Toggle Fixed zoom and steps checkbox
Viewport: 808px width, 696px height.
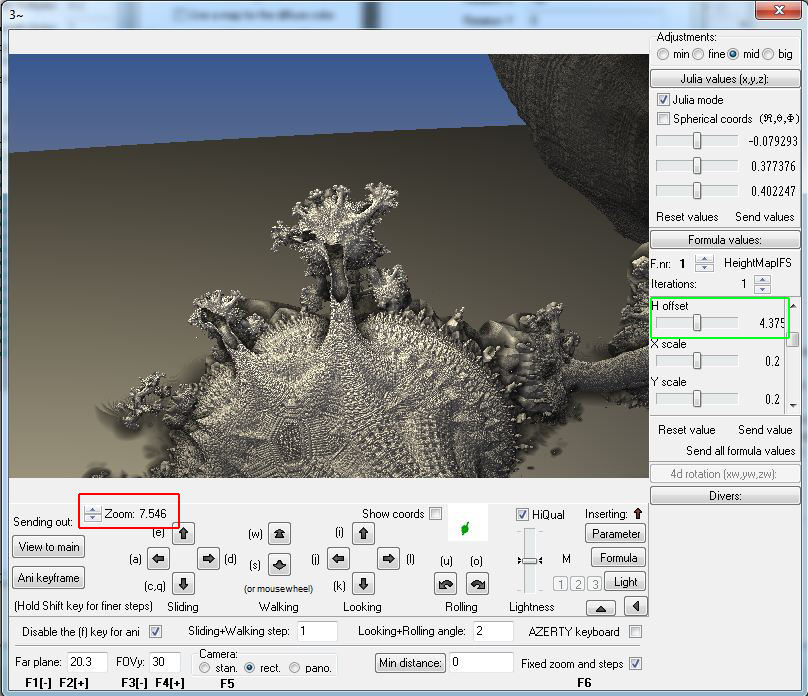[x=636, y=664]
